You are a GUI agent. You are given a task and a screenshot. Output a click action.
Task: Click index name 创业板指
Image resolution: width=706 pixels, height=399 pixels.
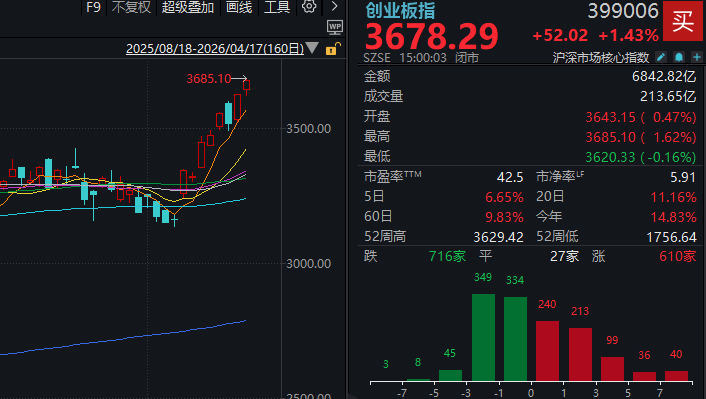pos(400,10)
